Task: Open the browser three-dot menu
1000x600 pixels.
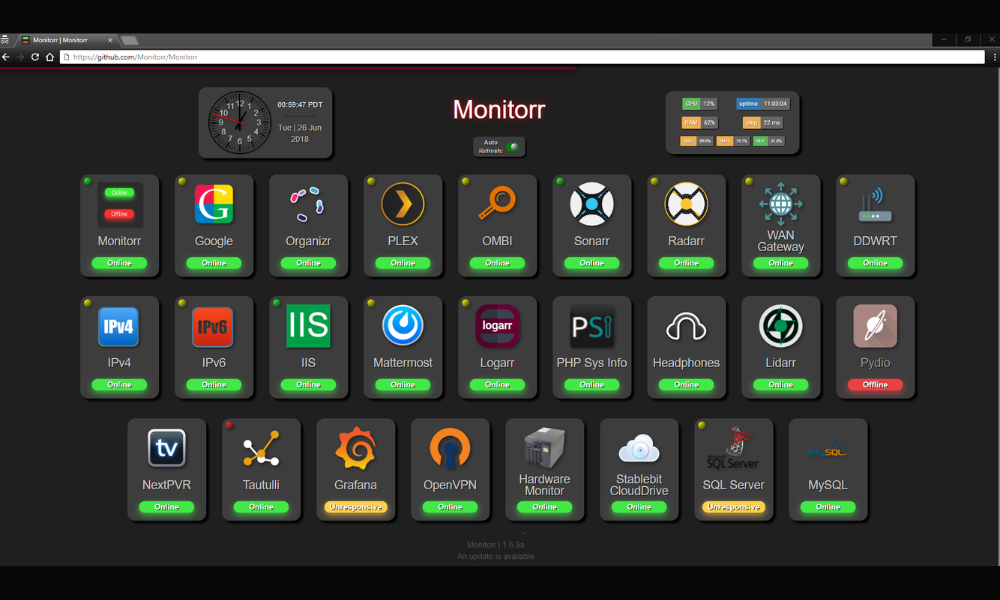Action: 994,57
